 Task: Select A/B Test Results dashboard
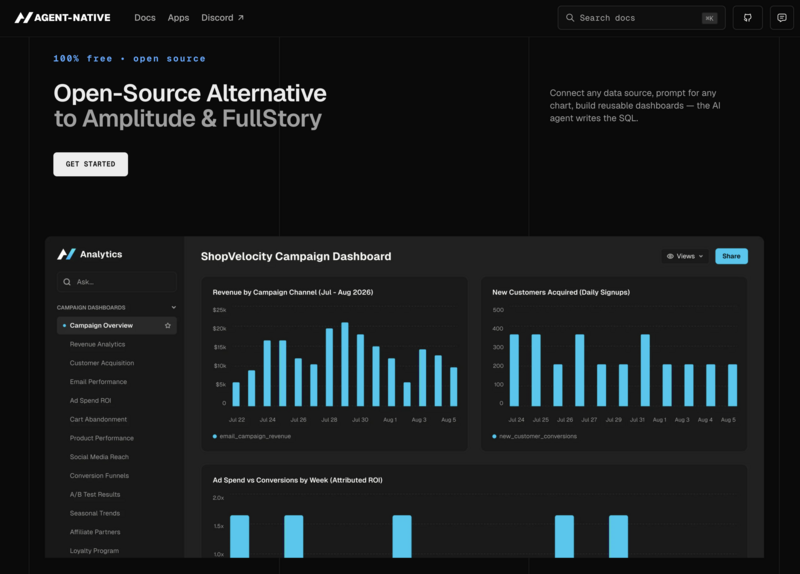pyautogui.click(x=95, y=494)
